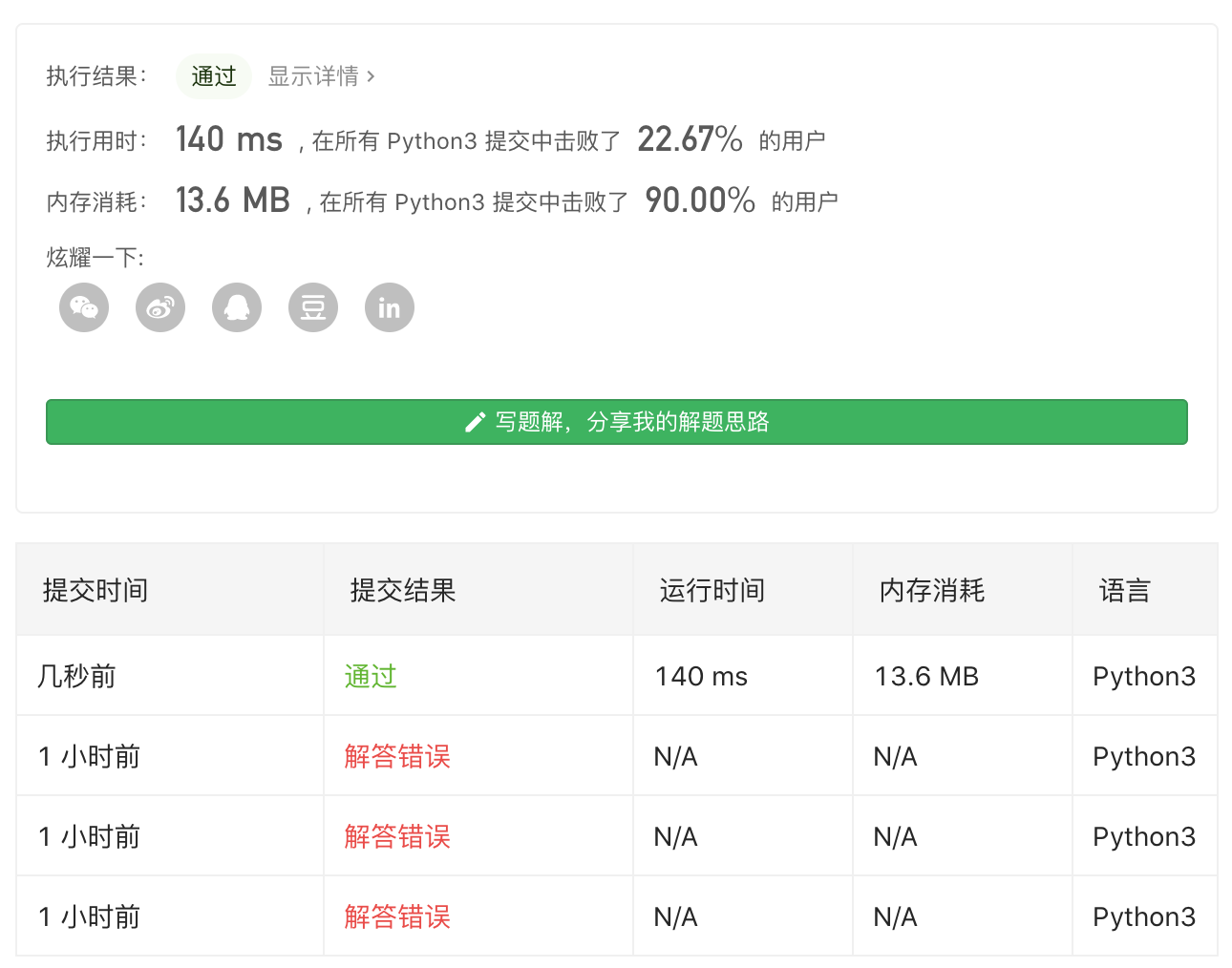Open the last 解答错误 submission result
Screen dimensions: 1232x968
point(397,916)
